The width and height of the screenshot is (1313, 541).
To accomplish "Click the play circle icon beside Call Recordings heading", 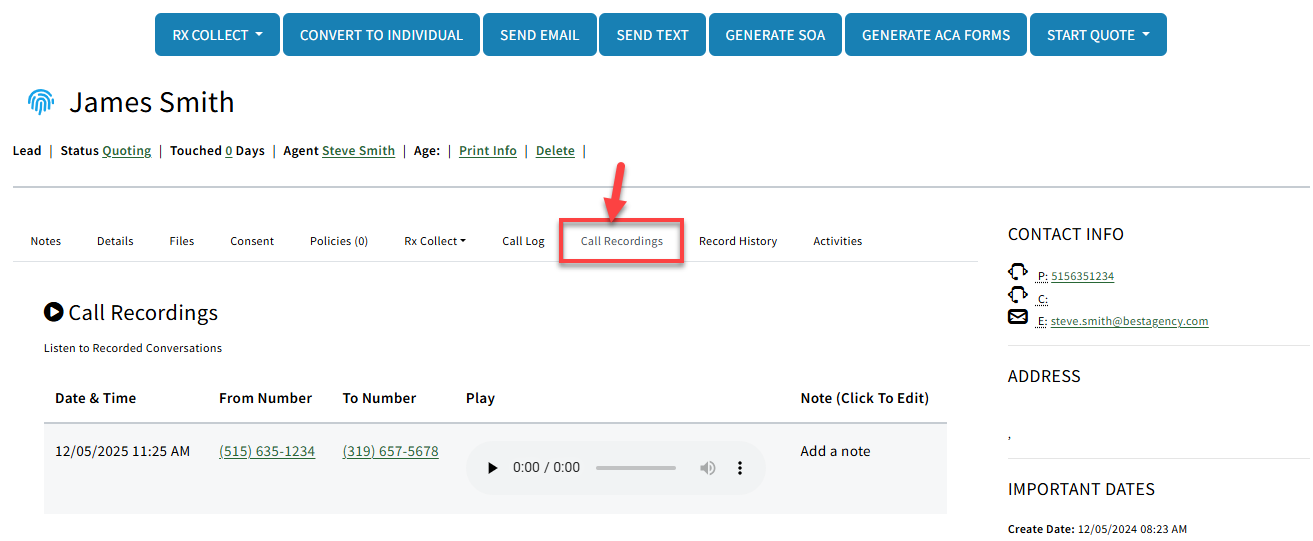I will click(x=54, y=312).
